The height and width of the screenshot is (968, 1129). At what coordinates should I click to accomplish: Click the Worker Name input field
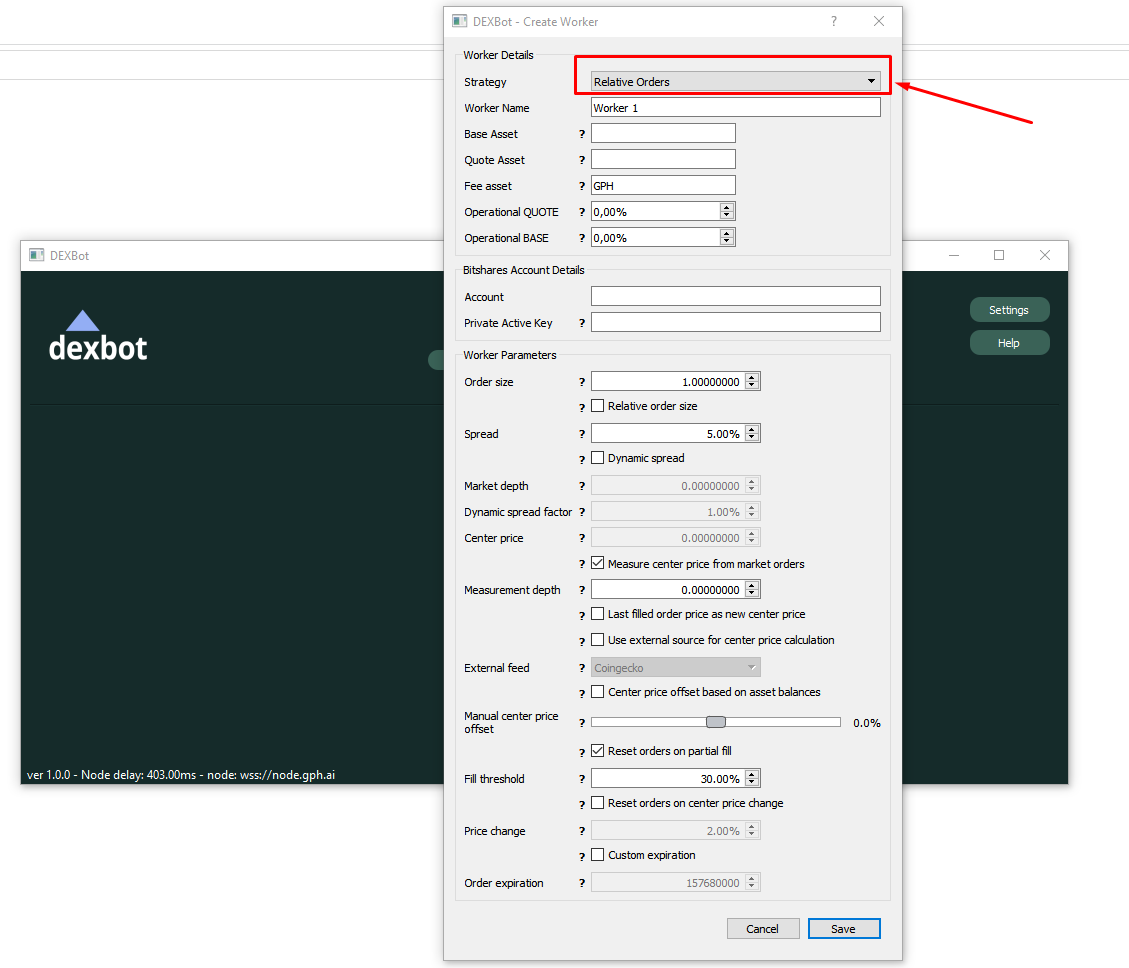pyautogui.click(x=735, y=107)
